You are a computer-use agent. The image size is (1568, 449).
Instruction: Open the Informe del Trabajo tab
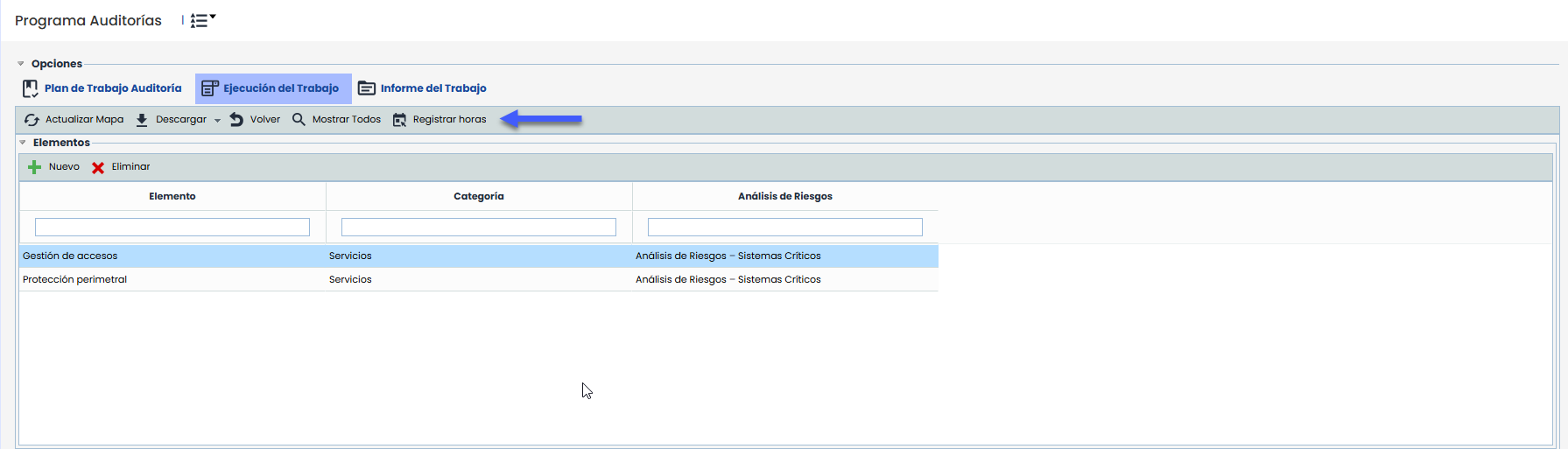tap(423, 88)
